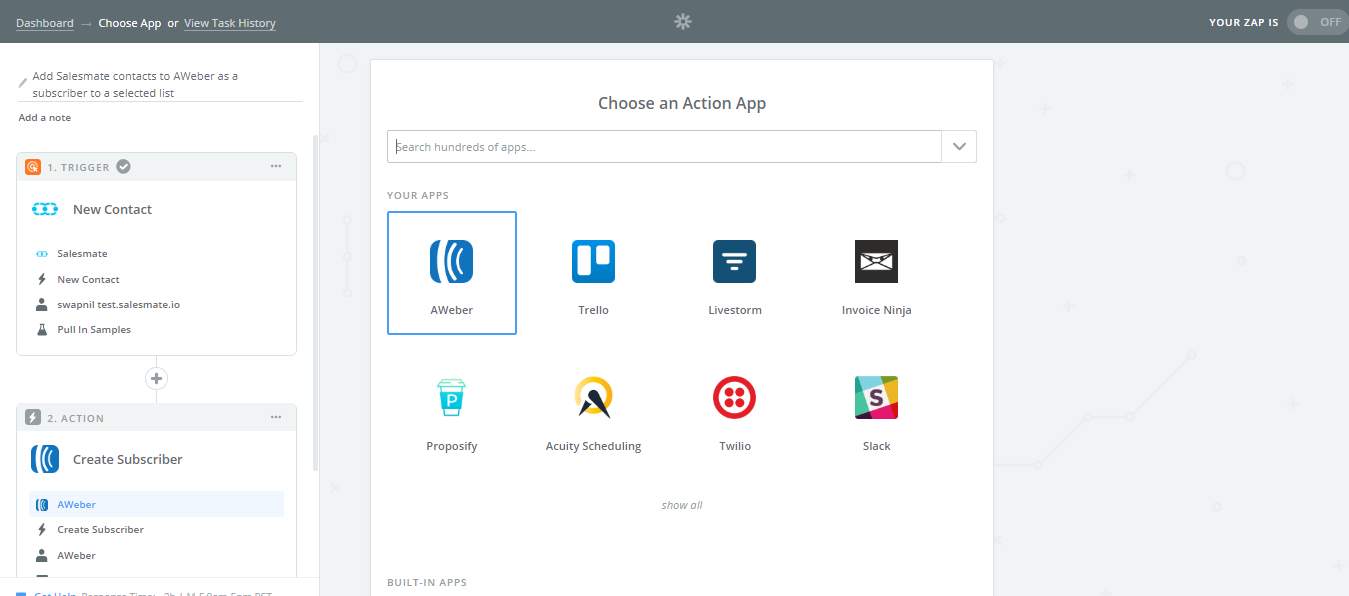The image size is (1349, 596).
Task: Select the Acuity Scheduling app icon
Action: [x=593, y=397]
